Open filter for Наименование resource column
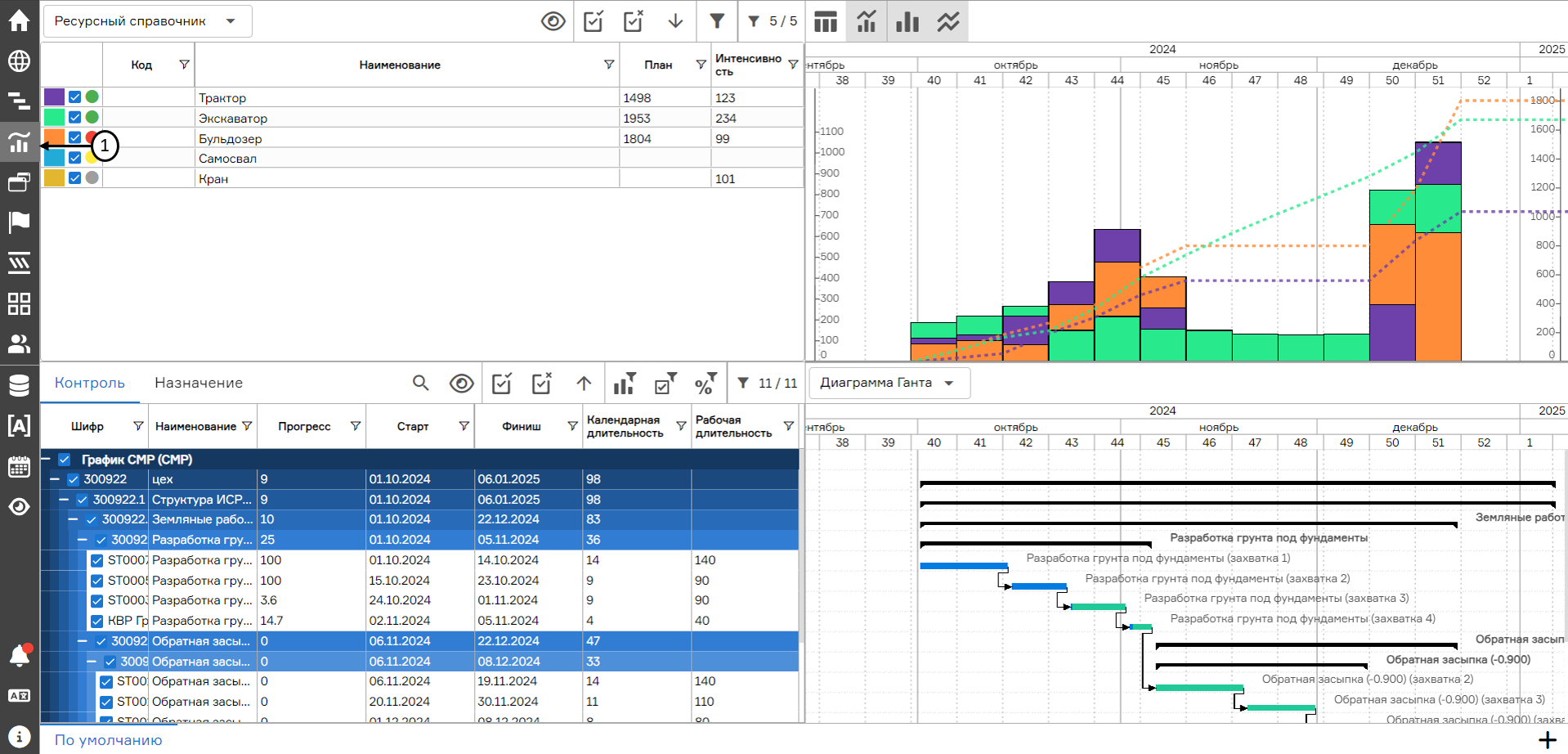The width and height of the screenshot is (1568, 754). (x=609, y=65)
